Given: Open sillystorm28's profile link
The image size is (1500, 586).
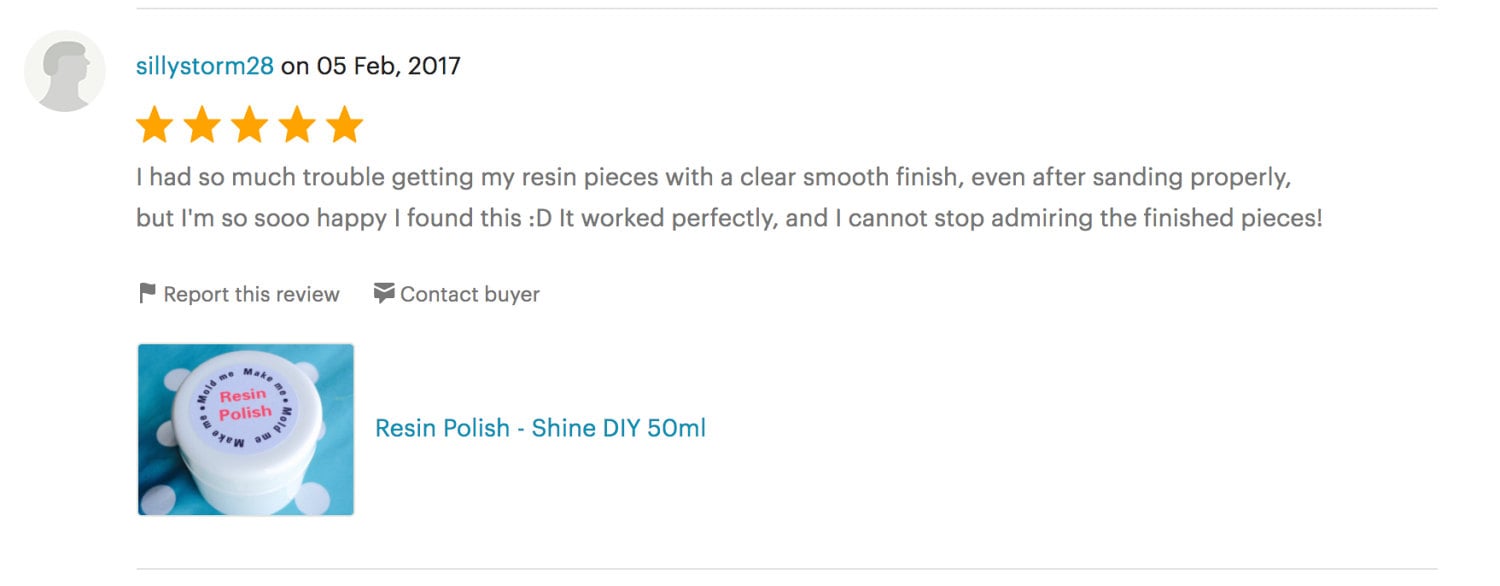Looking at the screenshot, I should [204, 67].
